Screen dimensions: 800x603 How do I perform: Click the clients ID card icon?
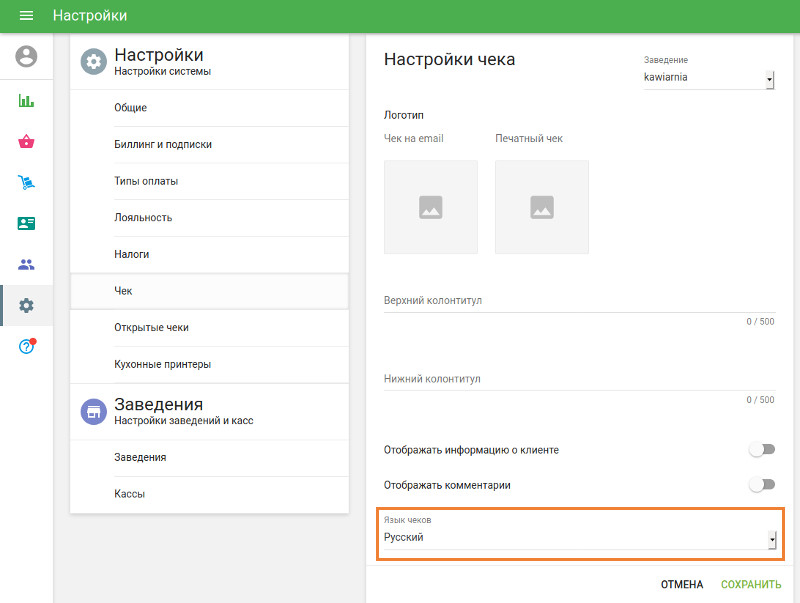[25, 223]
